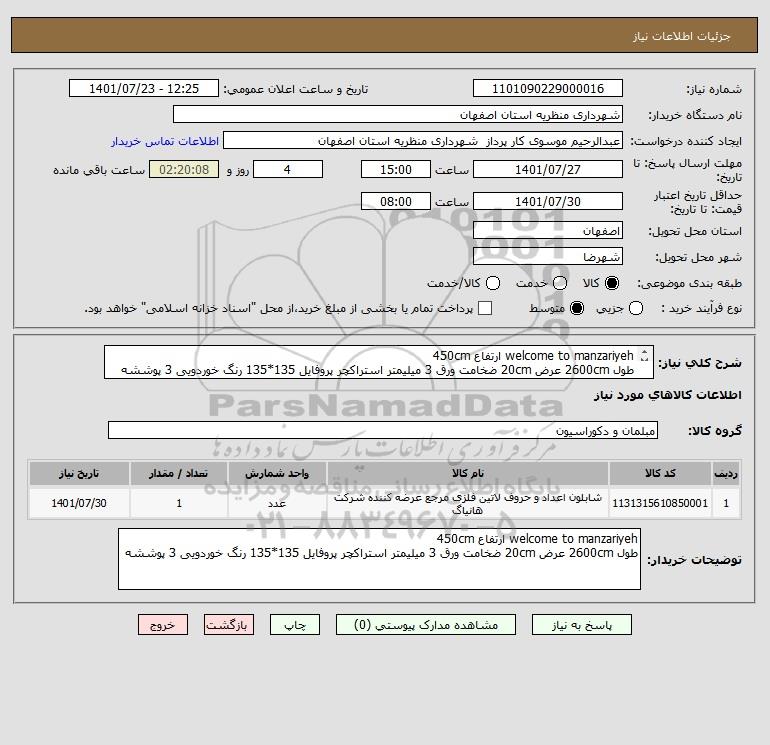770x745 pixels.
Task: Click the quantity cell showing 1
Action: pyautogui.click(x=179, y=503)
